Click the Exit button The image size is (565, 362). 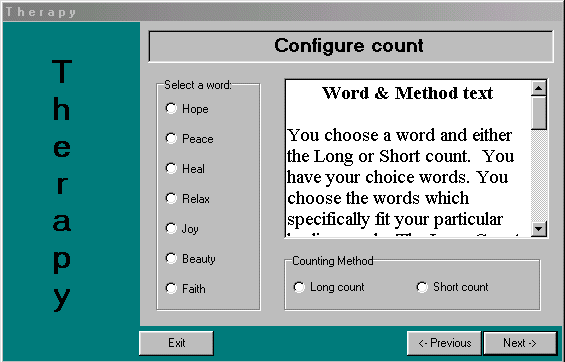(177, 343)
